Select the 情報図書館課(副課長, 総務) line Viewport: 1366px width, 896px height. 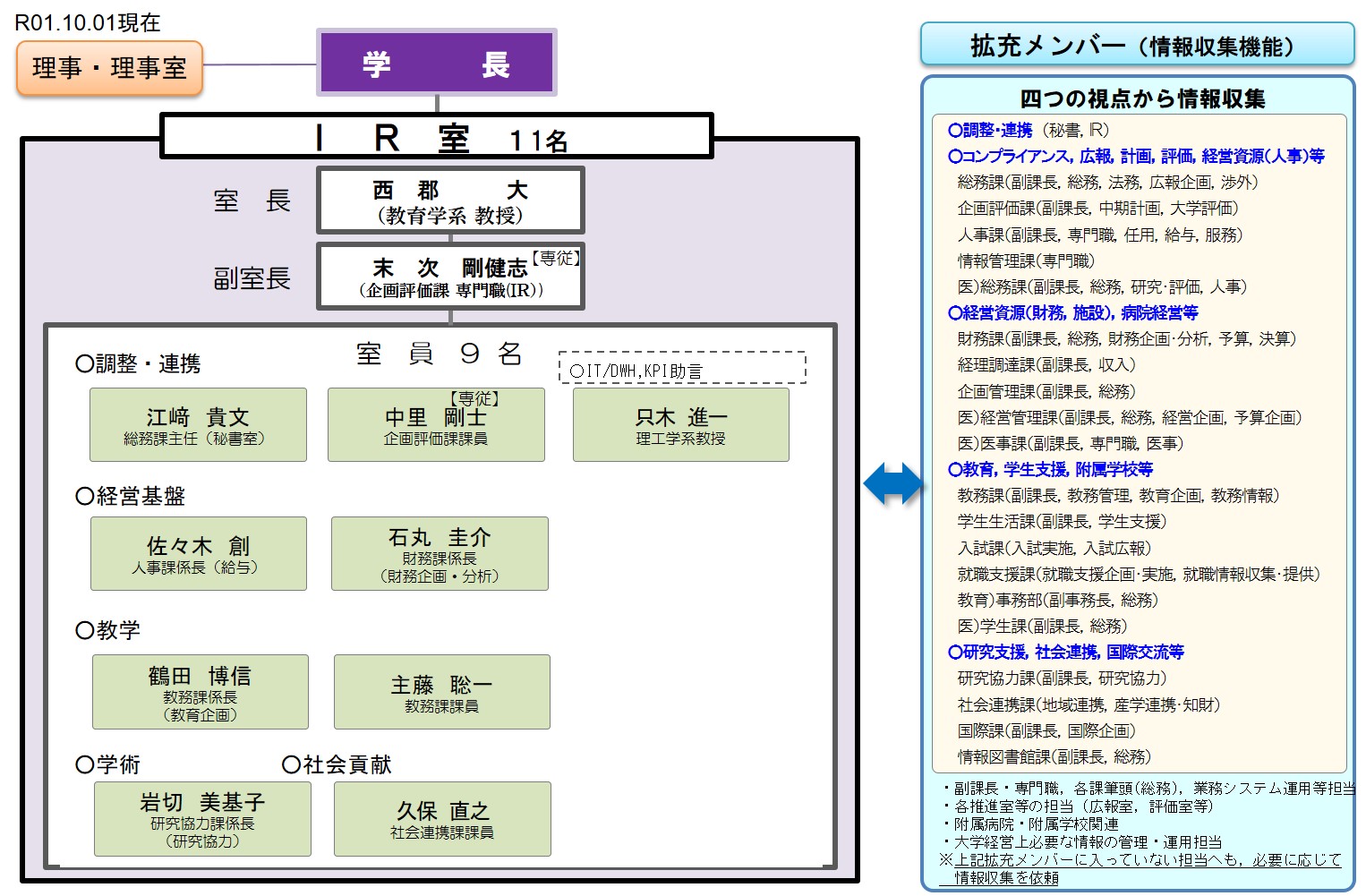coord(1054,757)
